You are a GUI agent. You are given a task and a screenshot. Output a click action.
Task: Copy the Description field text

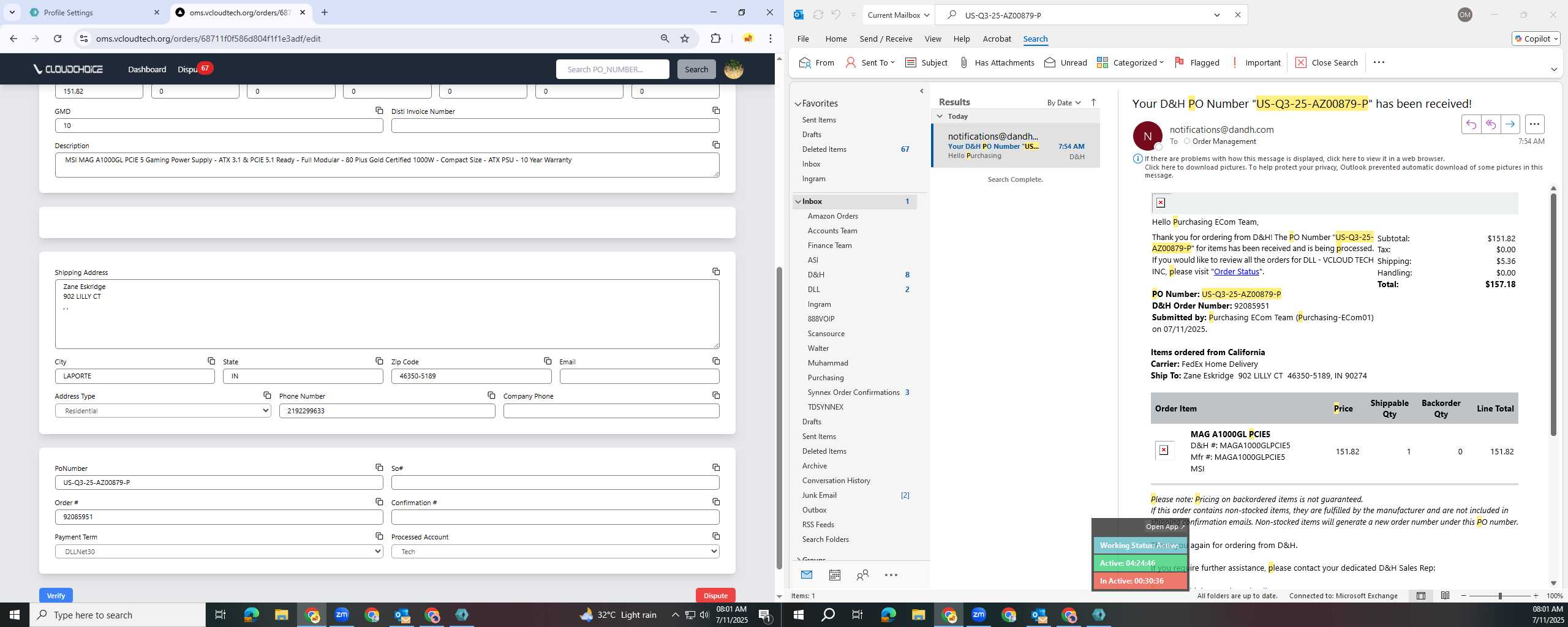click(715, 145)
